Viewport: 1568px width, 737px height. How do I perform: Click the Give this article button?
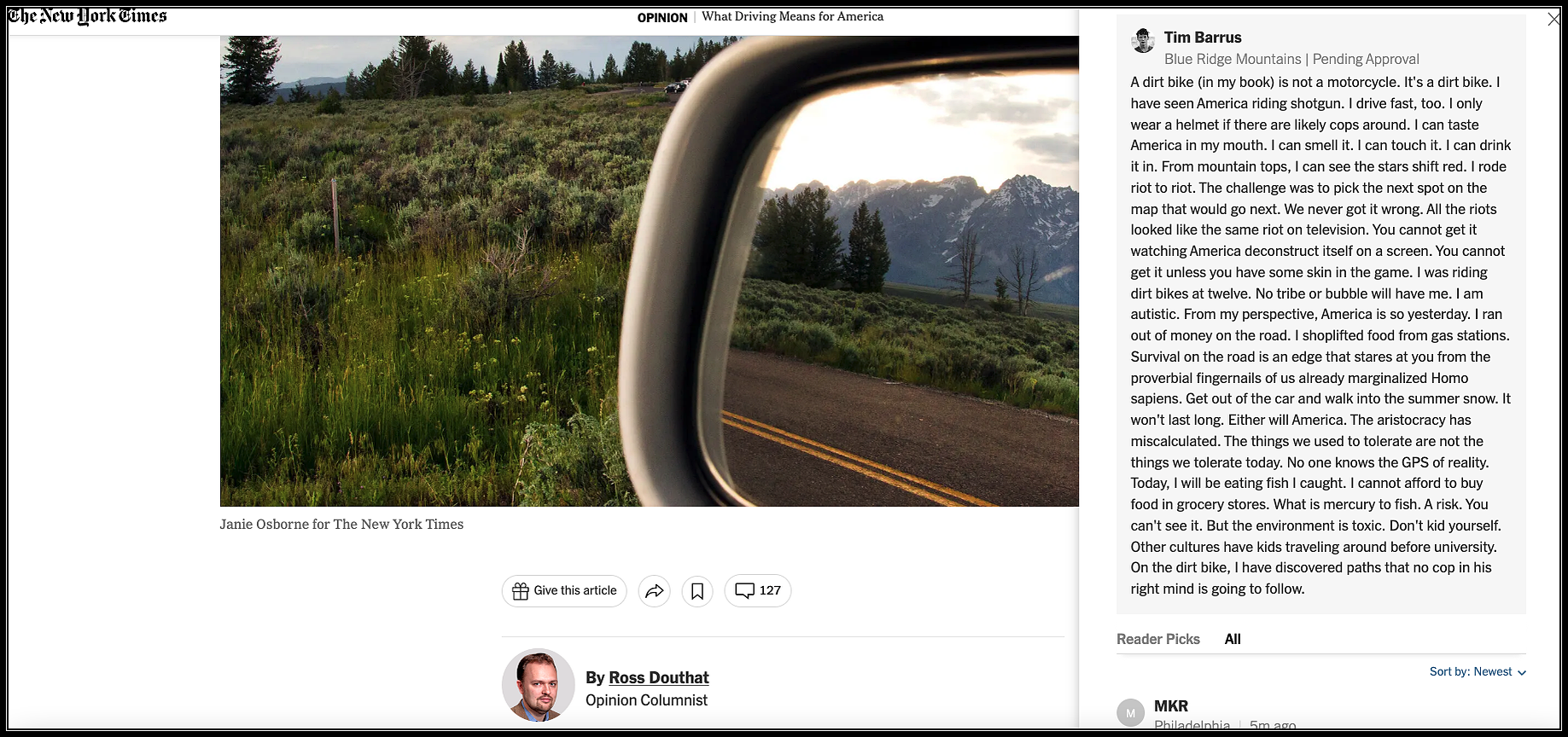pyautogui.click(x=564, y=591)
